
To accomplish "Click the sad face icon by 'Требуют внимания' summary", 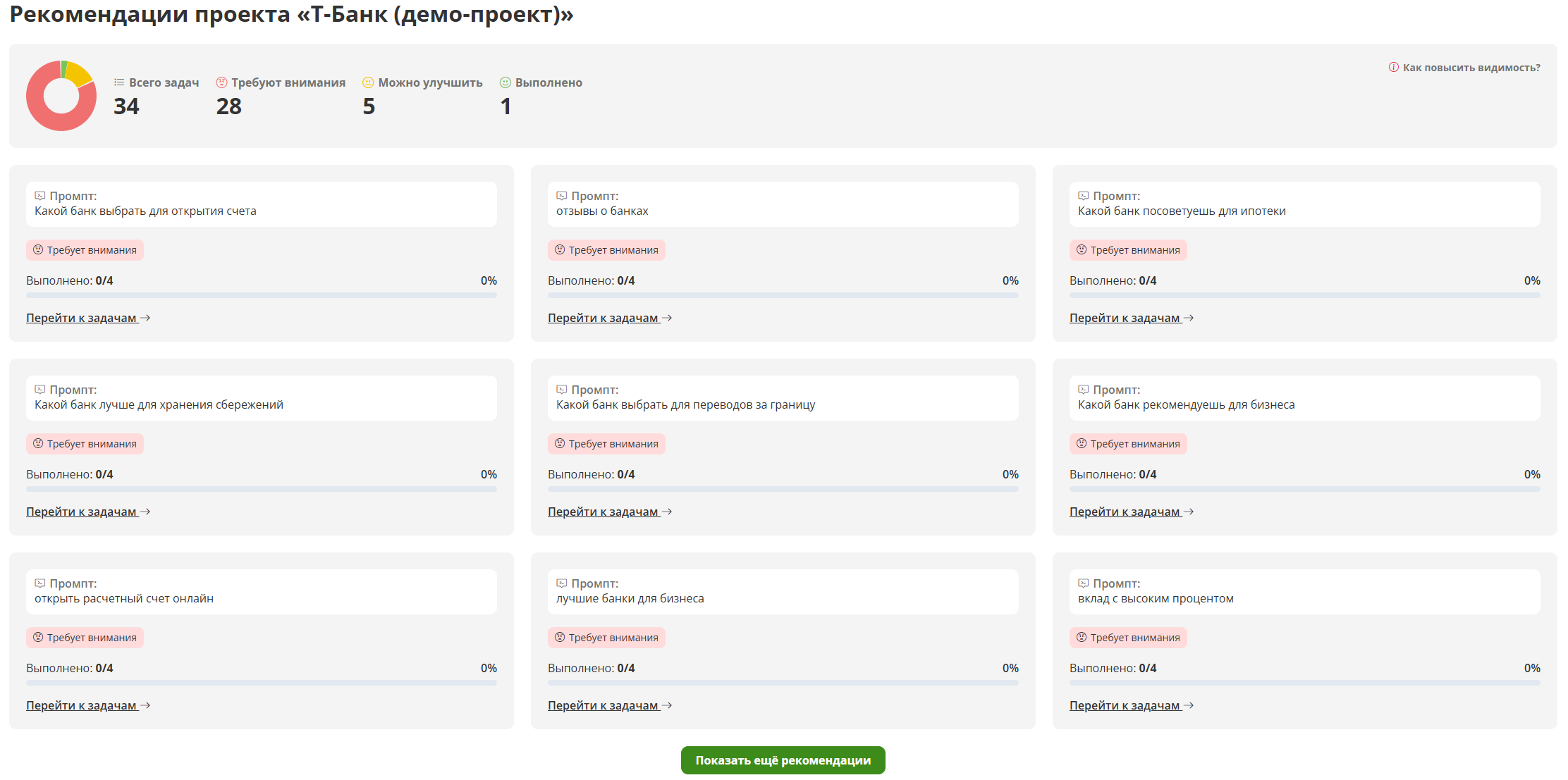I will (x=221, y=82).
